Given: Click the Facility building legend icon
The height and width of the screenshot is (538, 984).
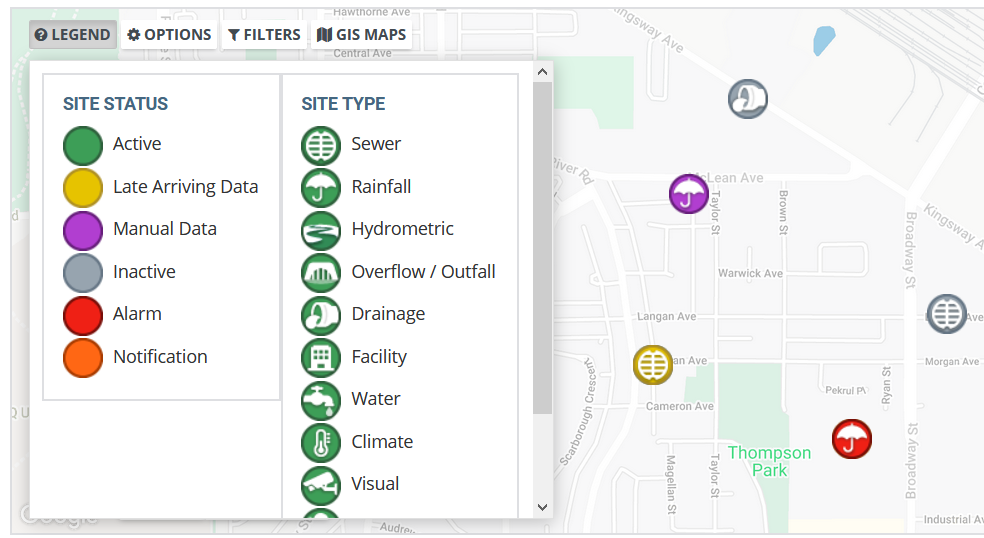Looking at the screenshot, I should coord(321,357).
